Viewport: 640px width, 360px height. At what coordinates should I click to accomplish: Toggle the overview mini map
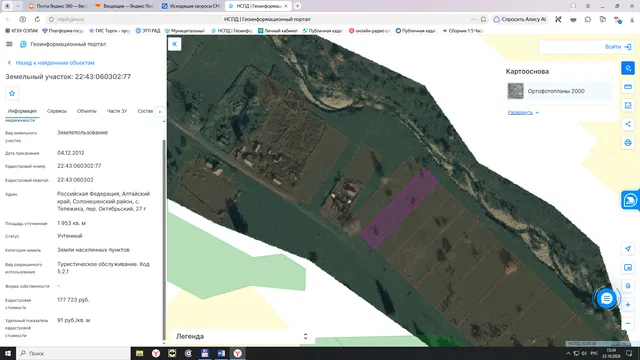coord(628,267)
